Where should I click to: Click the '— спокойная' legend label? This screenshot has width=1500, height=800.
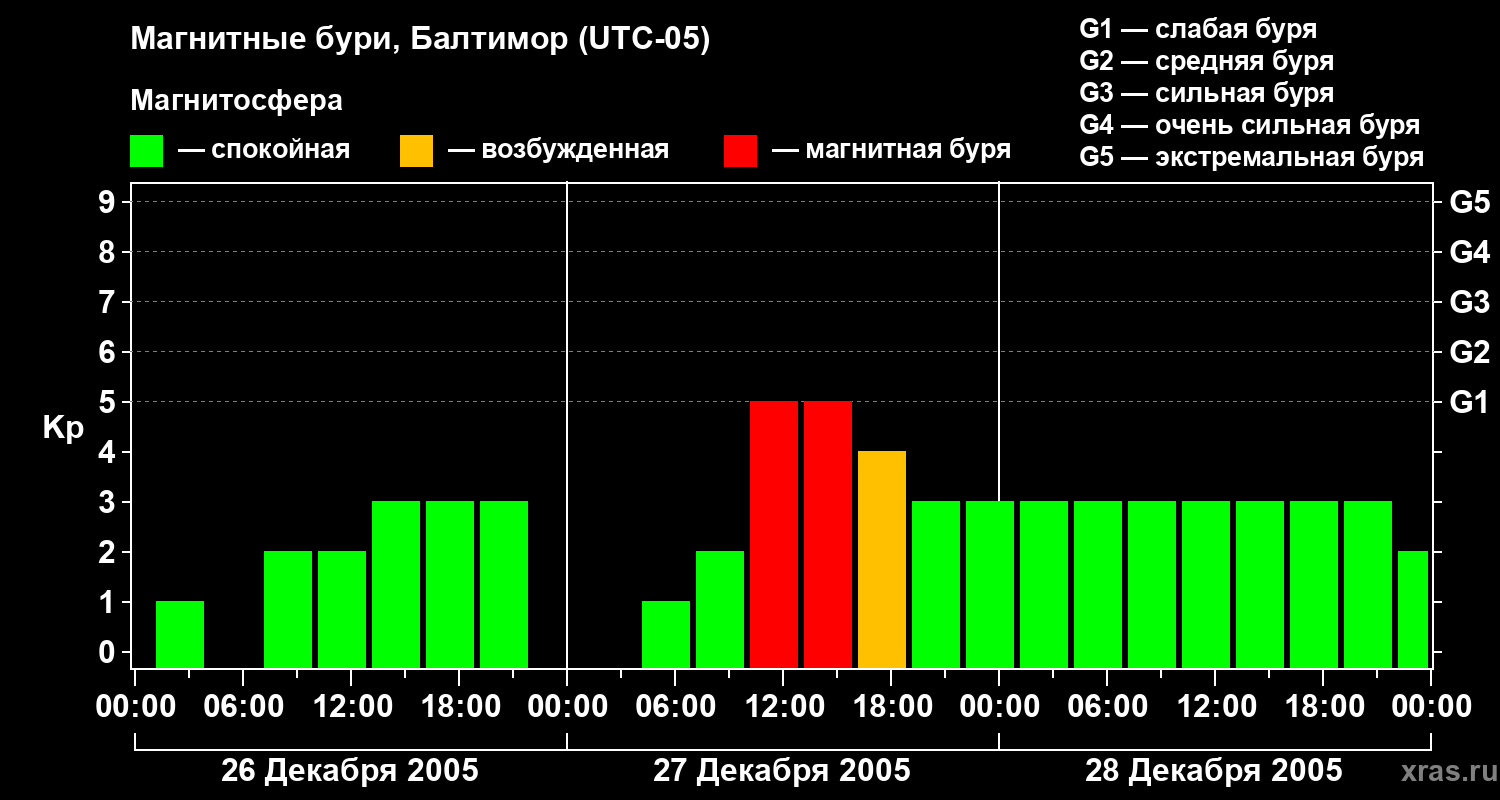264,150
